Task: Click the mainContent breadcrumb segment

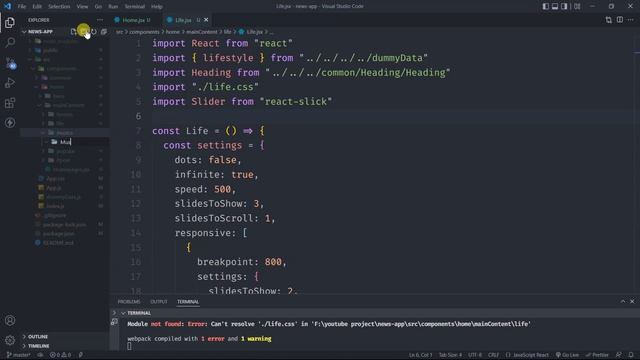Action: pos(202,31)
